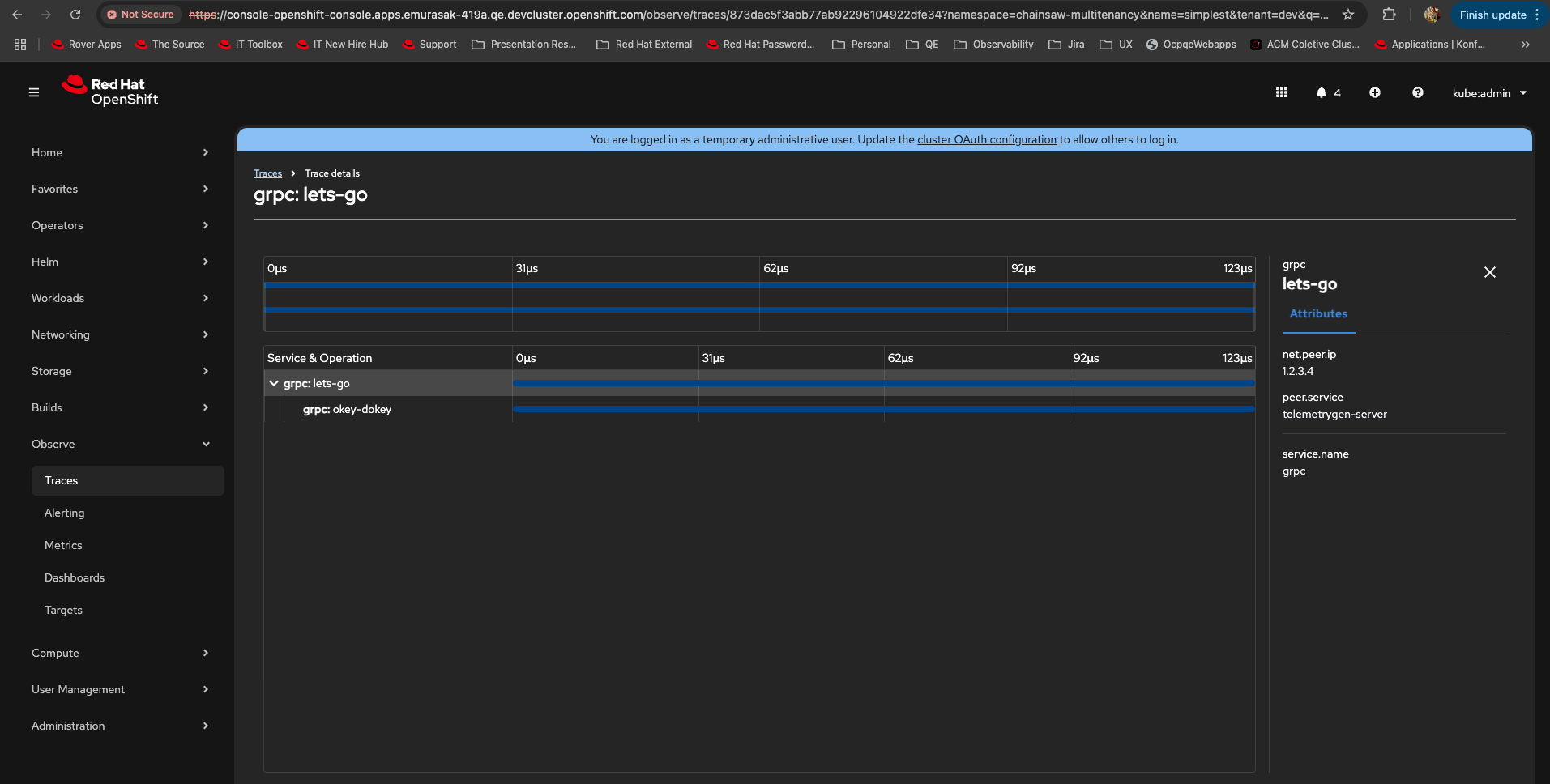Open Metrics under Observe
This screenshot has width=1550, height=784.
(x=63, y=545)
